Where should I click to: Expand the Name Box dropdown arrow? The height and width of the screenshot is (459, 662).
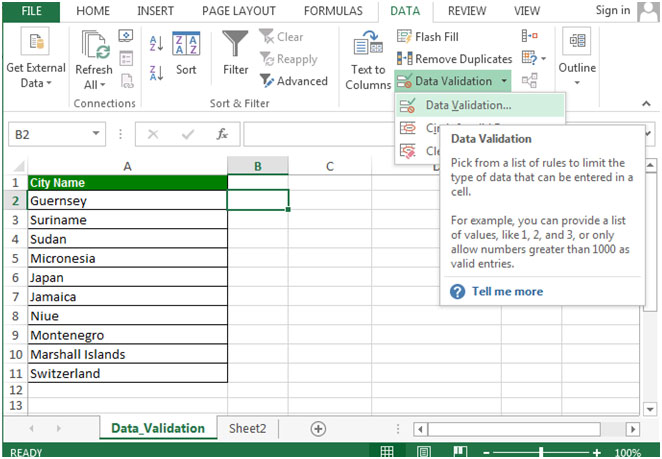96,134
